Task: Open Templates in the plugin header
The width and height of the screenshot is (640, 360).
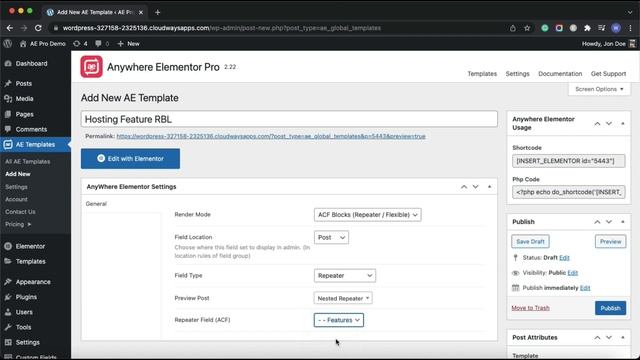Action: tap(482, 74)
